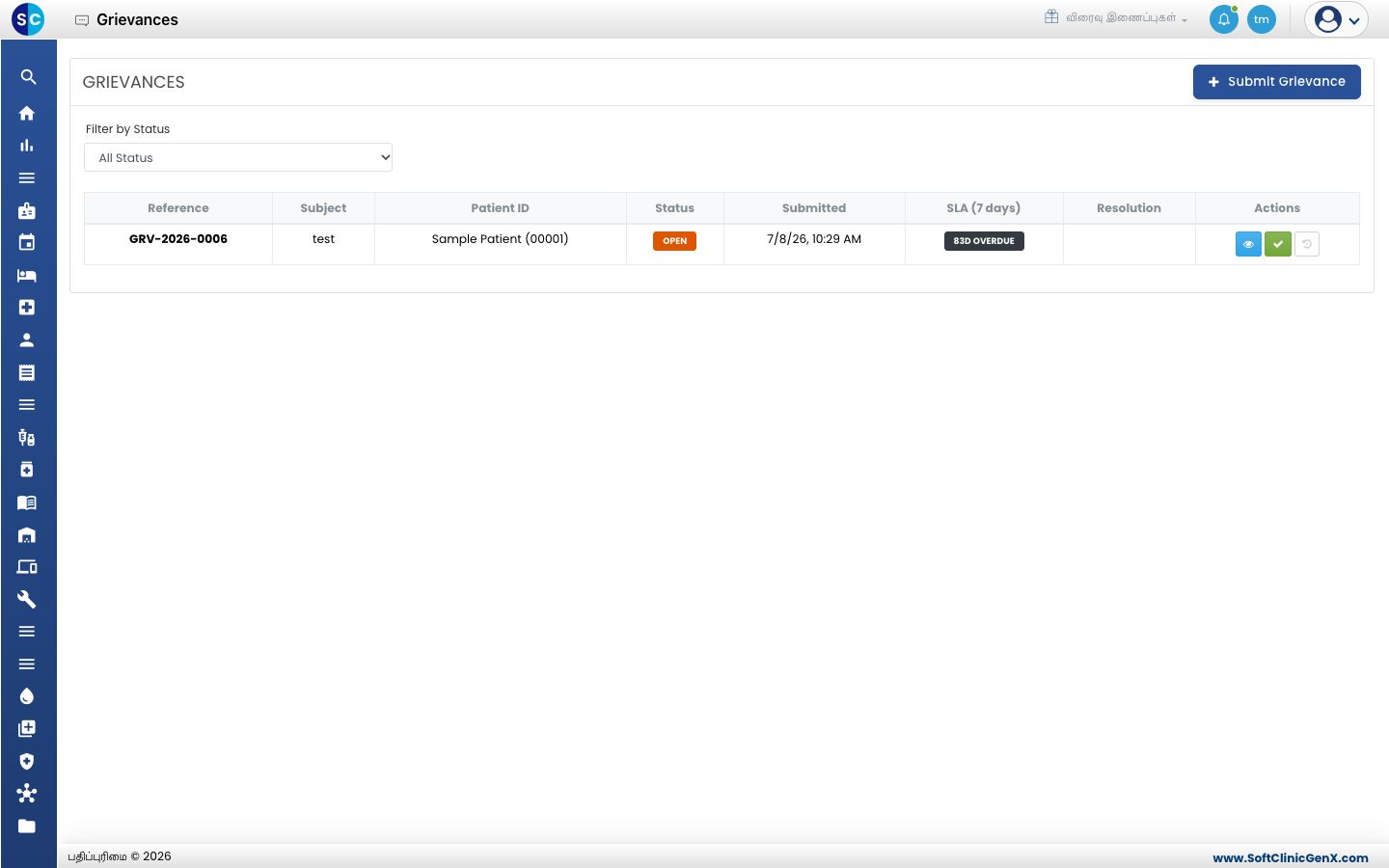
Task: Click the receipt icon in sidebar
Action: point(27,372)
